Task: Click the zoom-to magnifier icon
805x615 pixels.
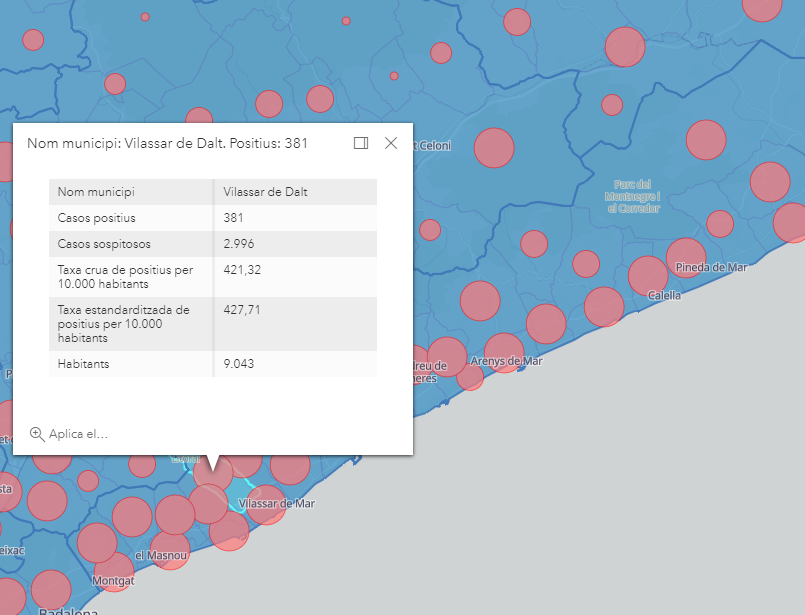Action: tap(37, 434)
